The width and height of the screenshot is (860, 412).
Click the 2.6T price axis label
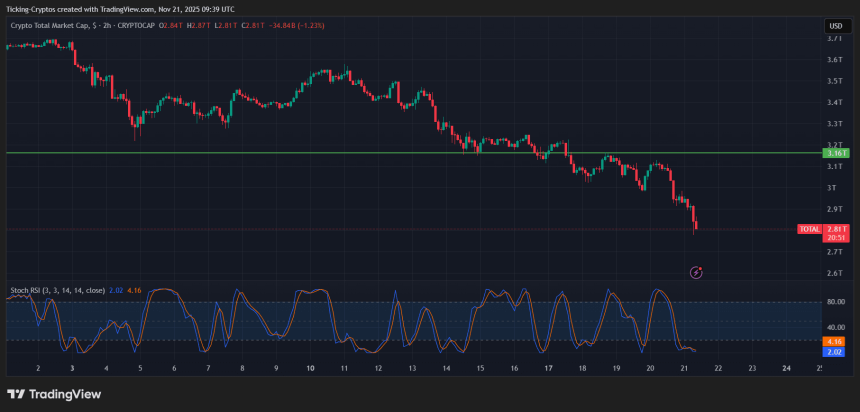(x=834, y=273)
